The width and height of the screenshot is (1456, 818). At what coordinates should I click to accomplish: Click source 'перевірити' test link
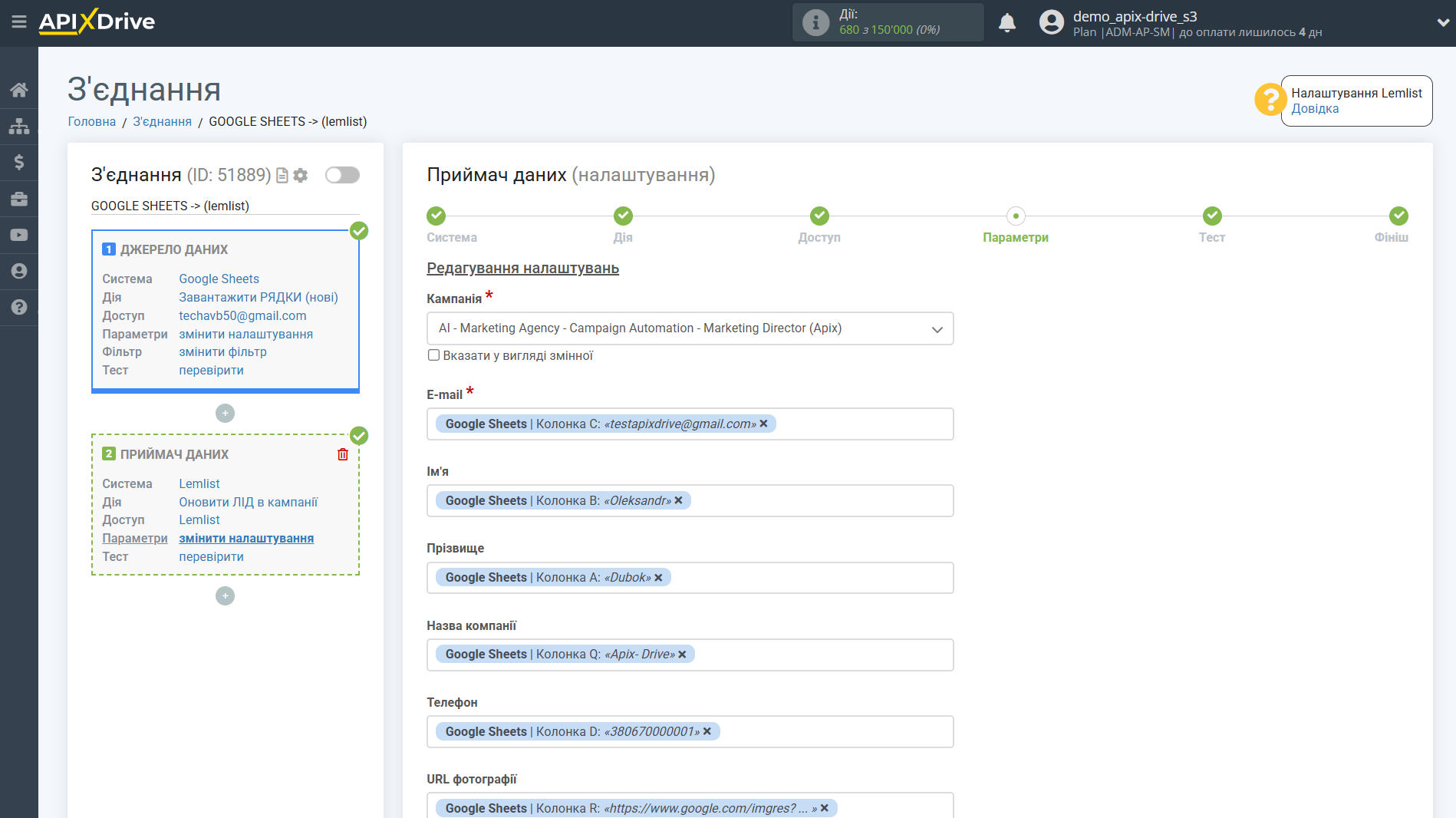[212, 370]
